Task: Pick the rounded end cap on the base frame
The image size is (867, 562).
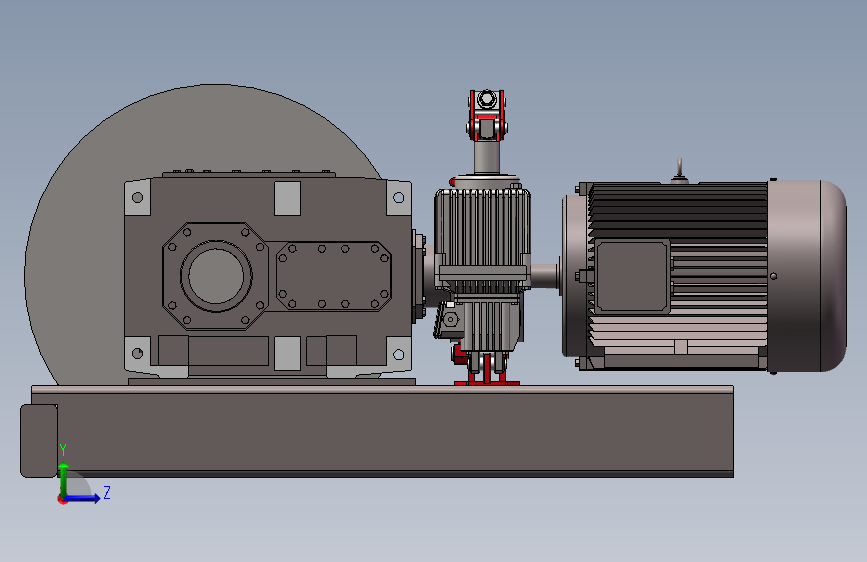Action: coord(39,440)
